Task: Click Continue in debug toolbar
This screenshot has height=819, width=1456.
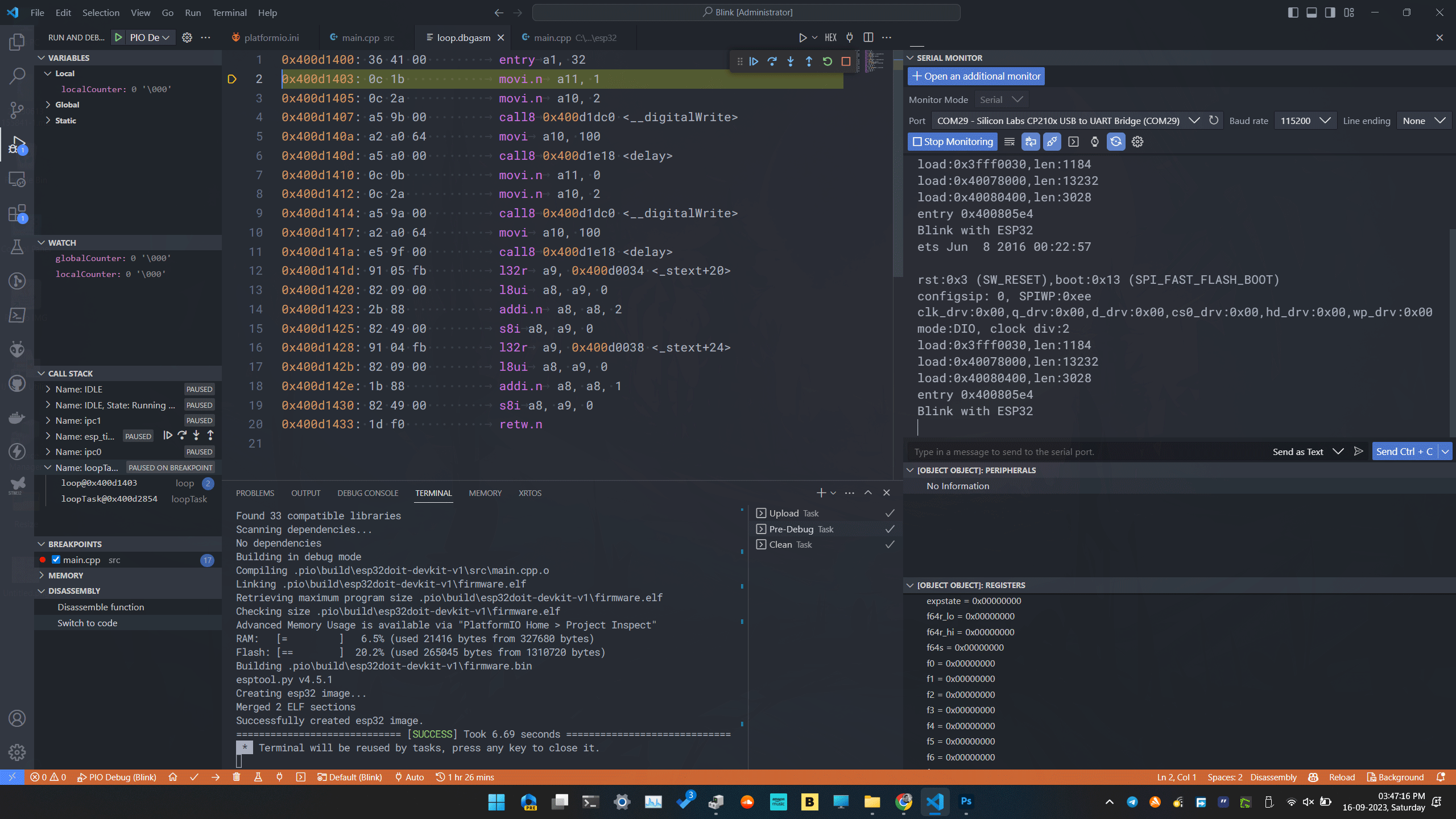Action: point(754,61)
